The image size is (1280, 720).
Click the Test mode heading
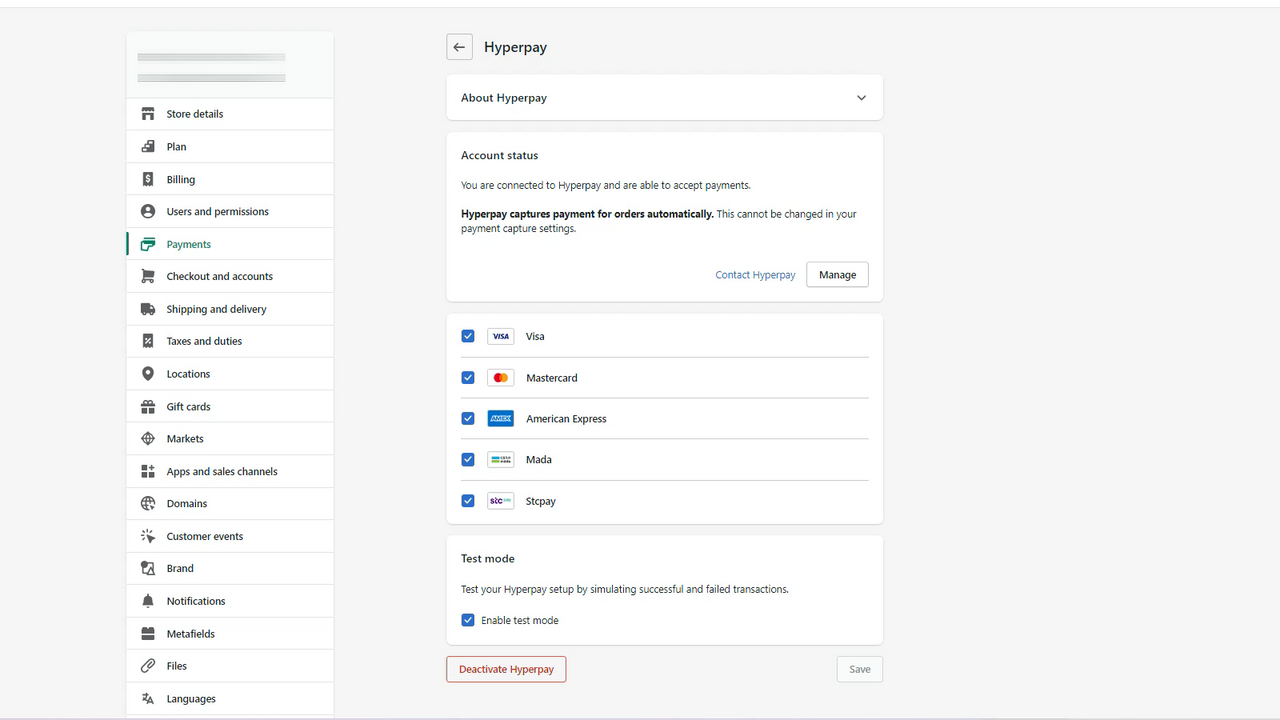[x=488, y=559]
